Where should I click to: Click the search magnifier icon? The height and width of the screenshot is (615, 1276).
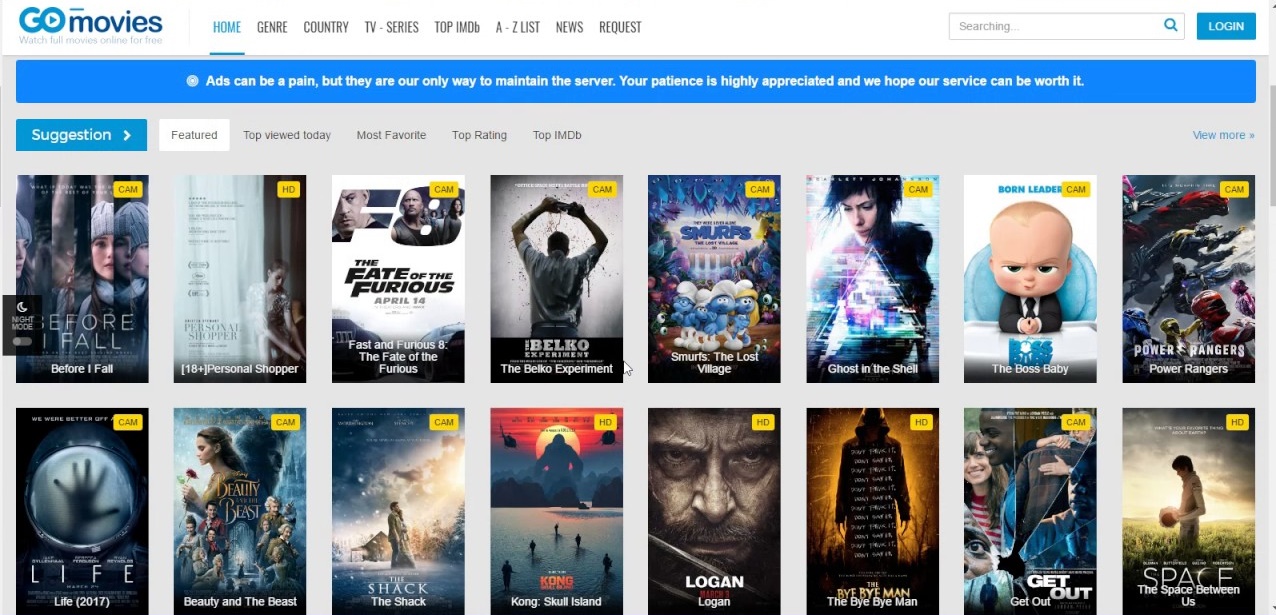pos(1170,25)
